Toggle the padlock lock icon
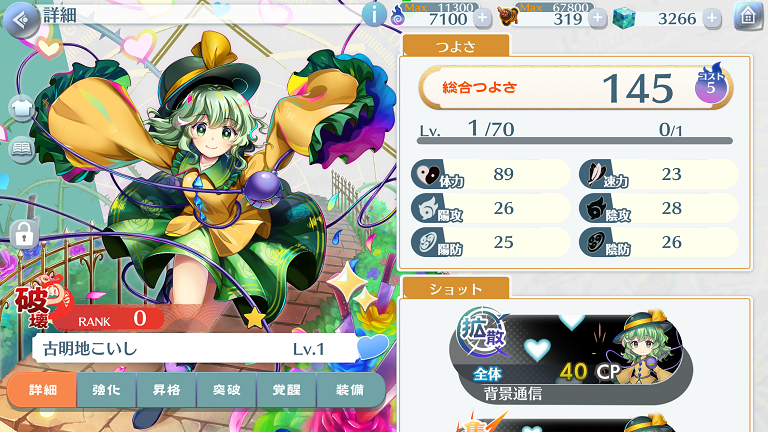Screen dimensions: 768x432 click(24, 234)
